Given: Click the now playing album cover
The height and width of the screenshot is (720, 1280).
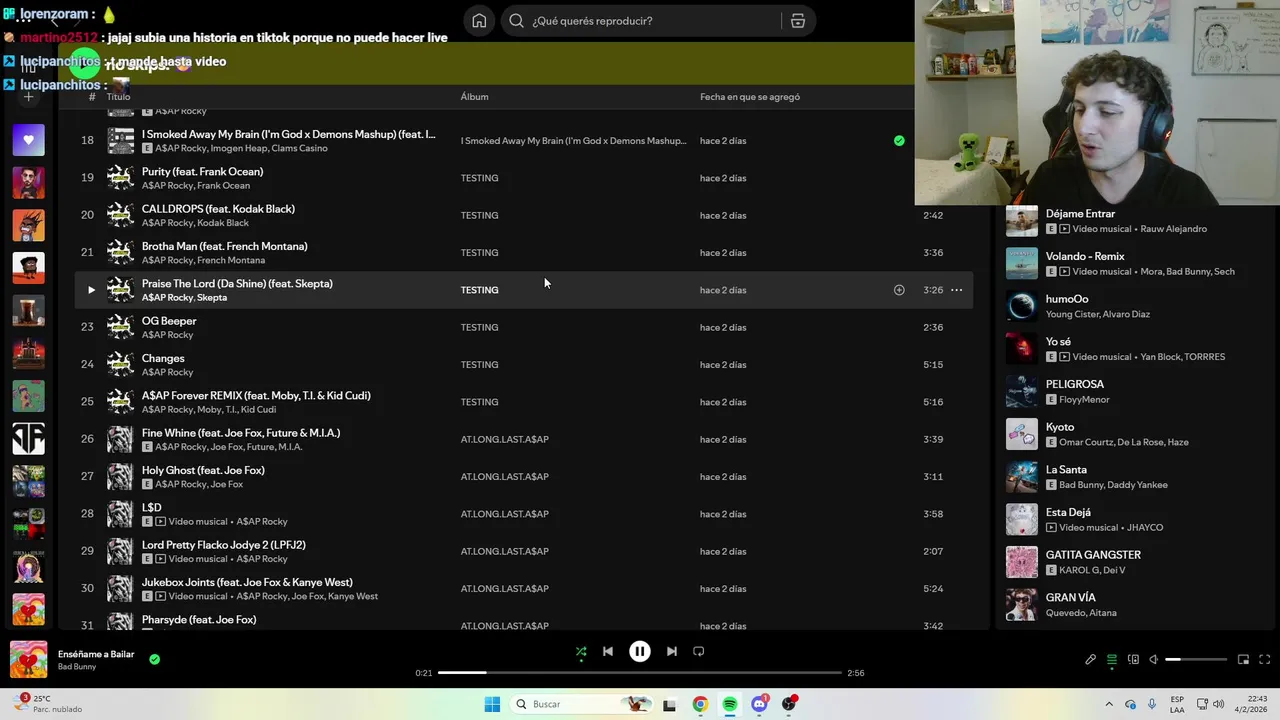Looking at the screenshot, I should pyautogui.click(x=28, y=660).
